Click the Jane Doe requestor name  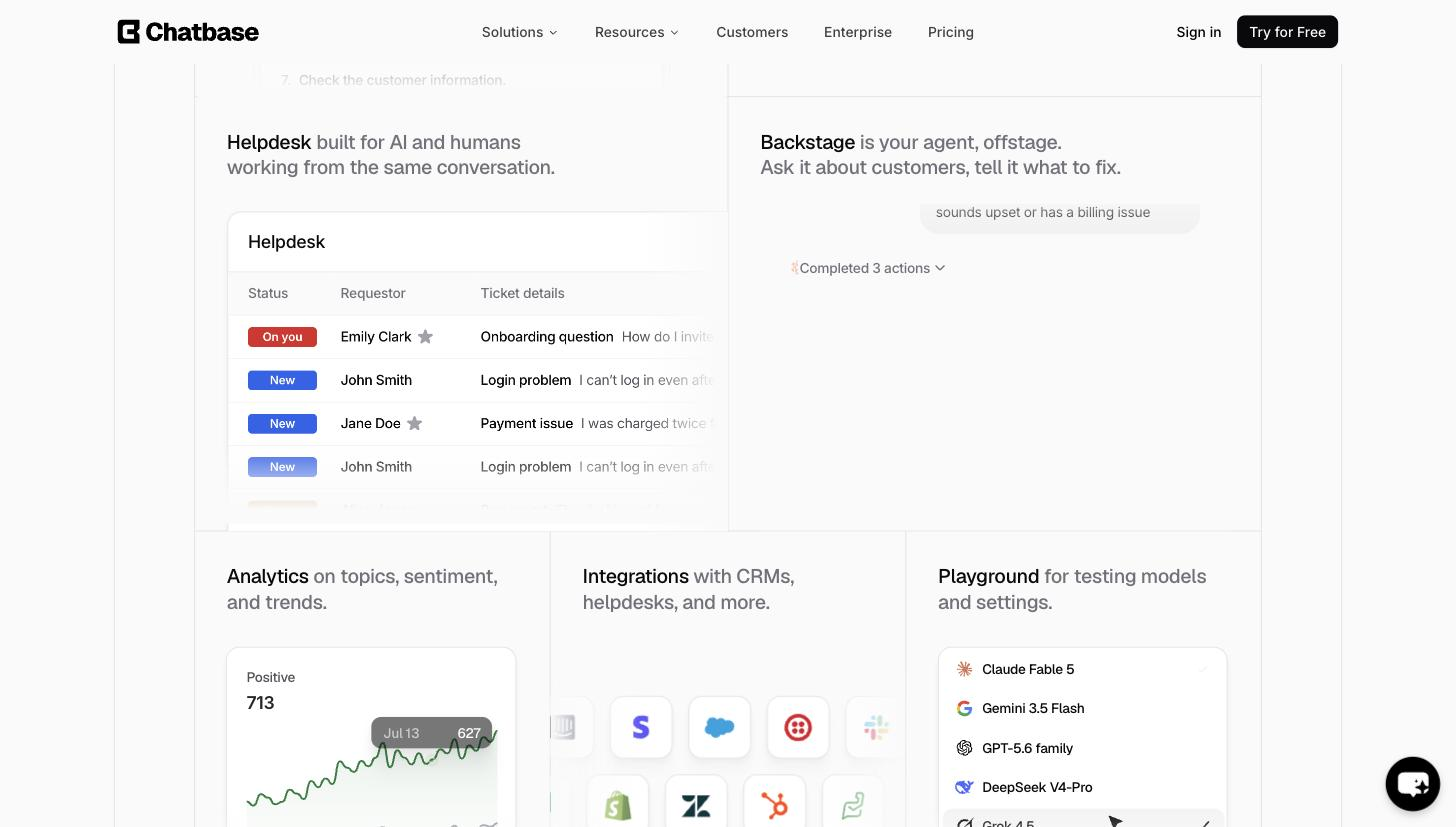point(370,423)
